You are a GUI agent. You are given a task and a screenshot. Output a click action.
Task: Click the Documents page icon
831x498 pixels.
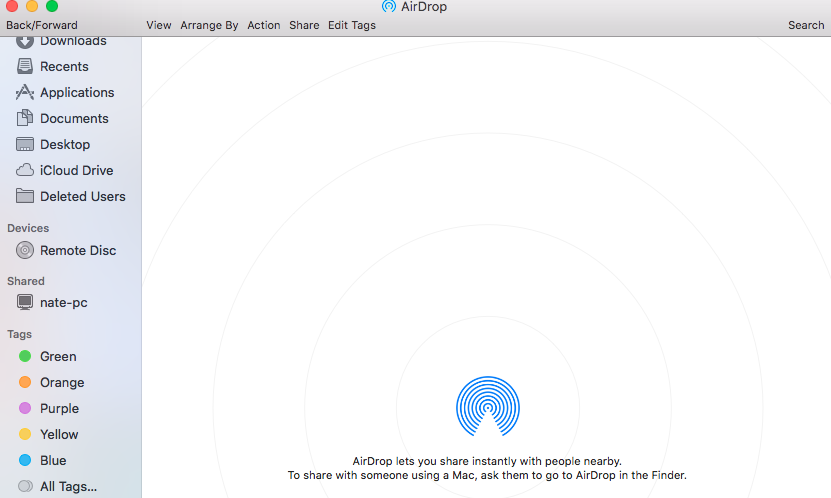click(x=24, y=118)
